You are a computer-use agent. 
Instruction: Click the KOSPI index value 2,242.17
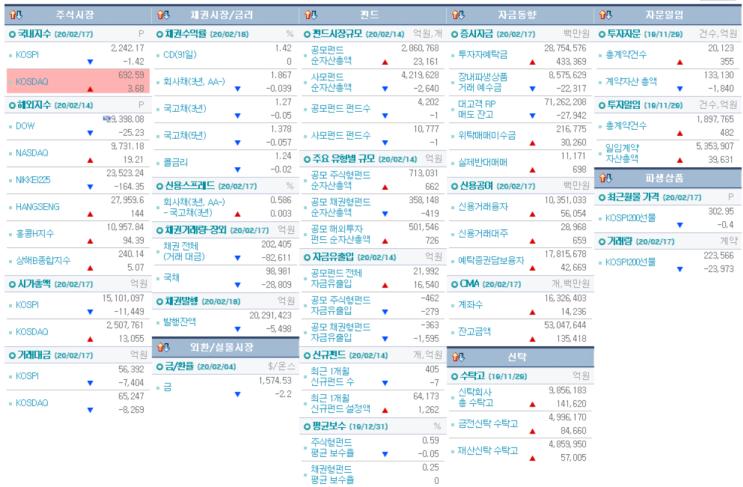click(x=127, y=48)
